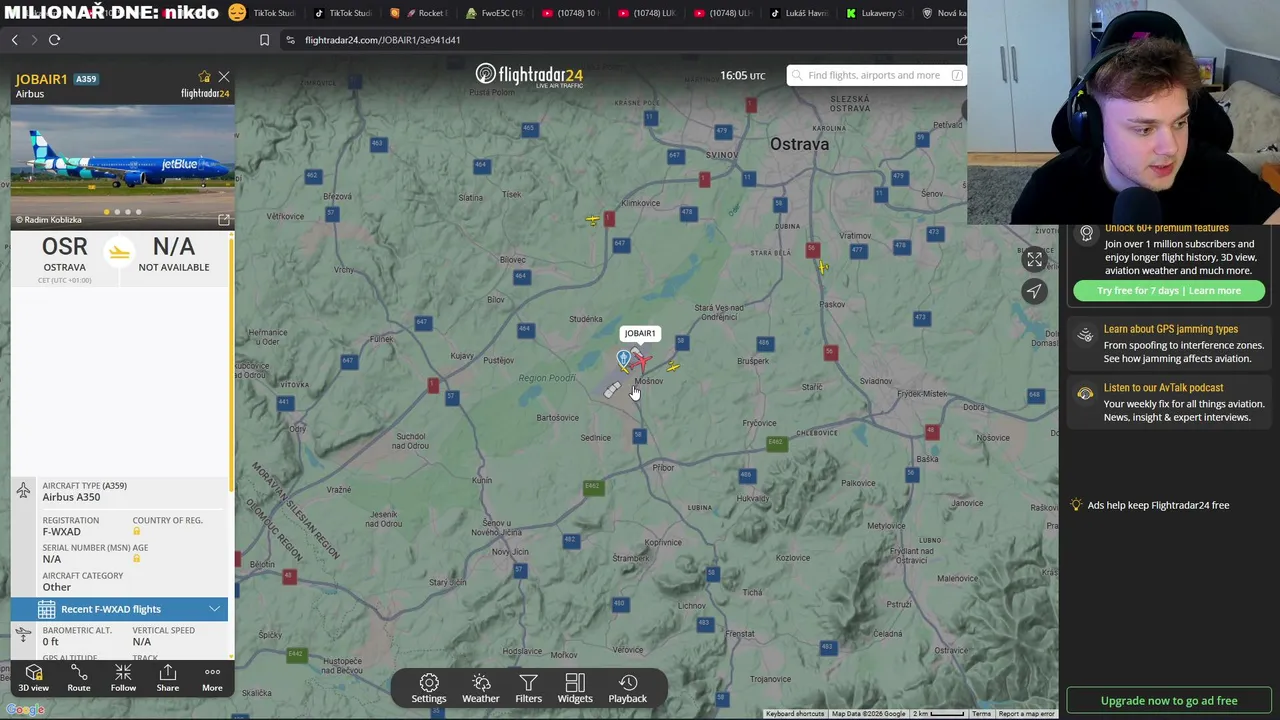Open the 3D view
The image size is (1280, 720).
click(x=33, y=678)
